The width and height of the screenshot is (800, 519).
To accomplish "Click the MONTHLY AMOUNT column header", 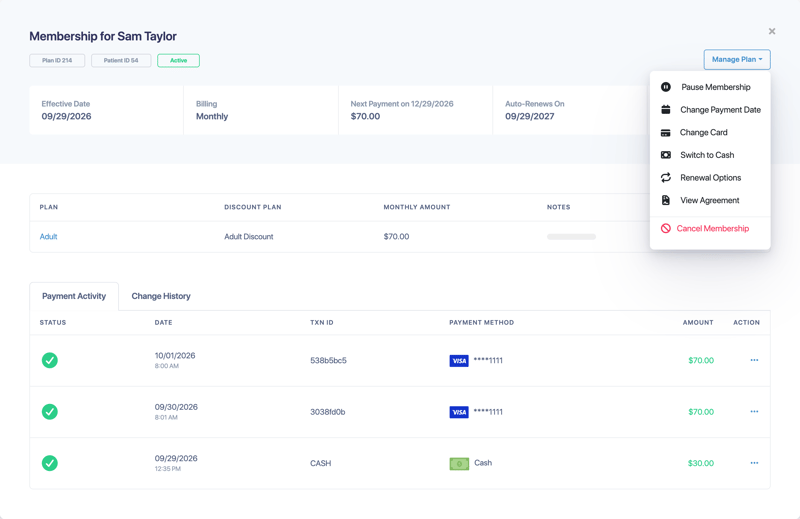I will [x=417, y=207].
